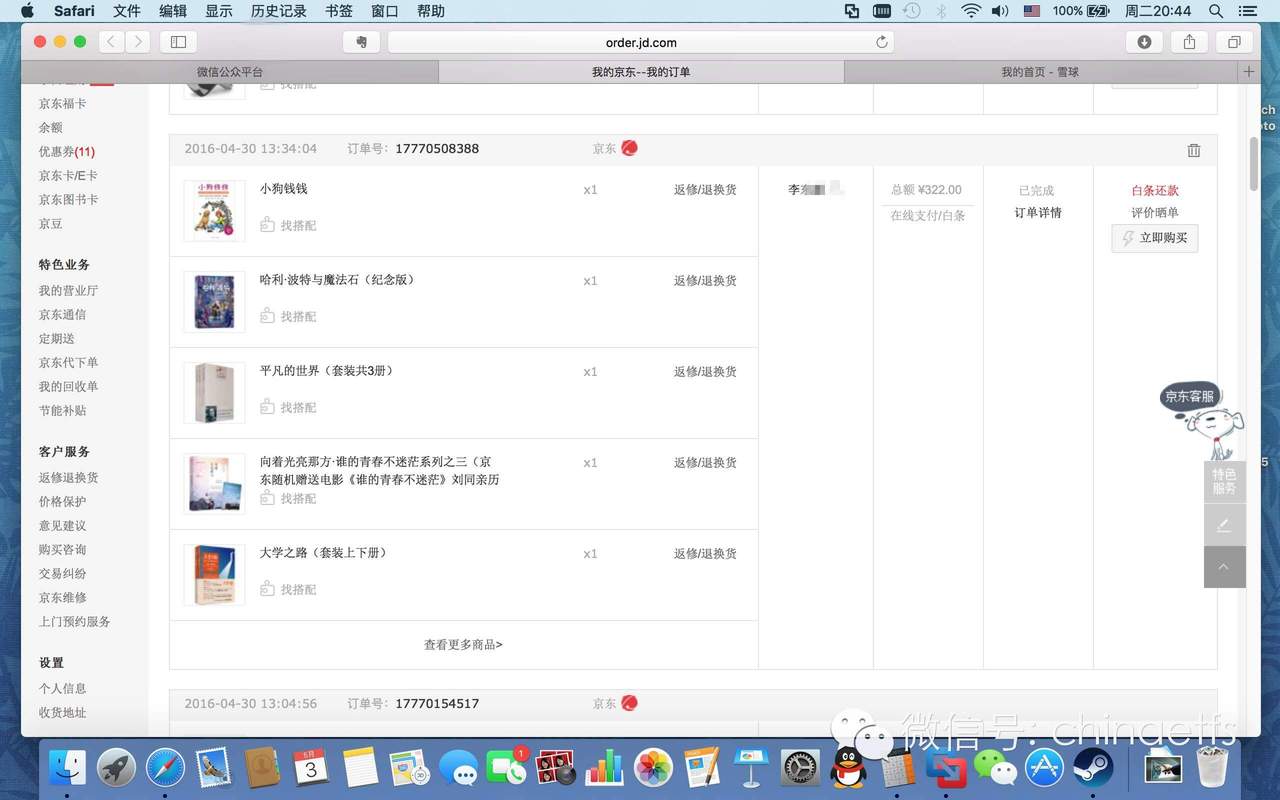Click the order.jd.com address bar
This screenshot has height=800, width=1280.
coord(640,42)
